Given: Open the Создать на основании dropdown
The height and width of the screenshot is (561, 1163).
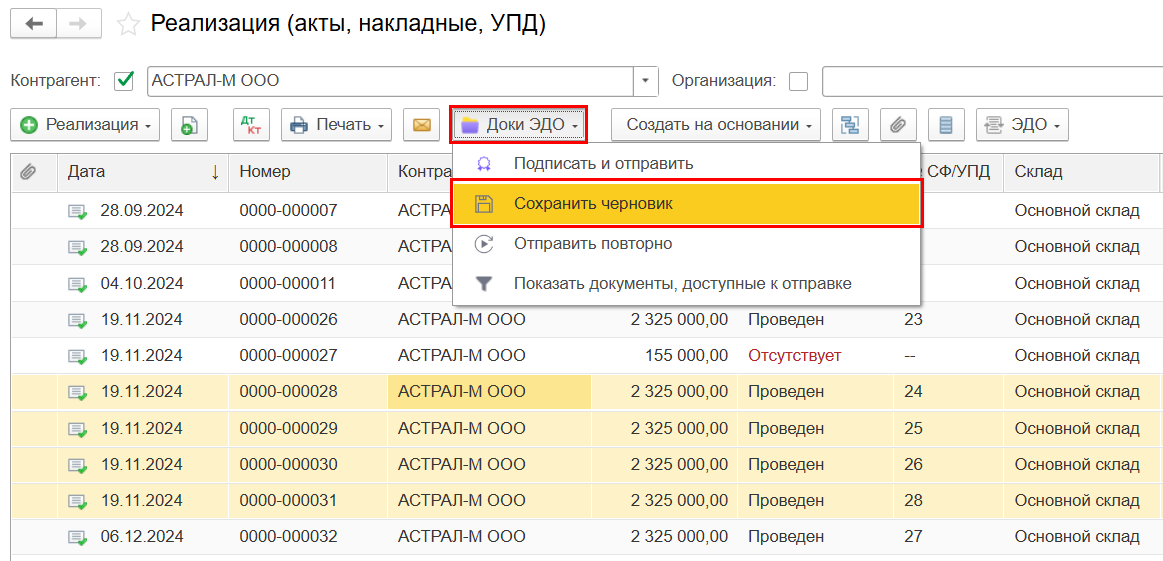Looking at the screenshot, I should [x=715, y=125].
